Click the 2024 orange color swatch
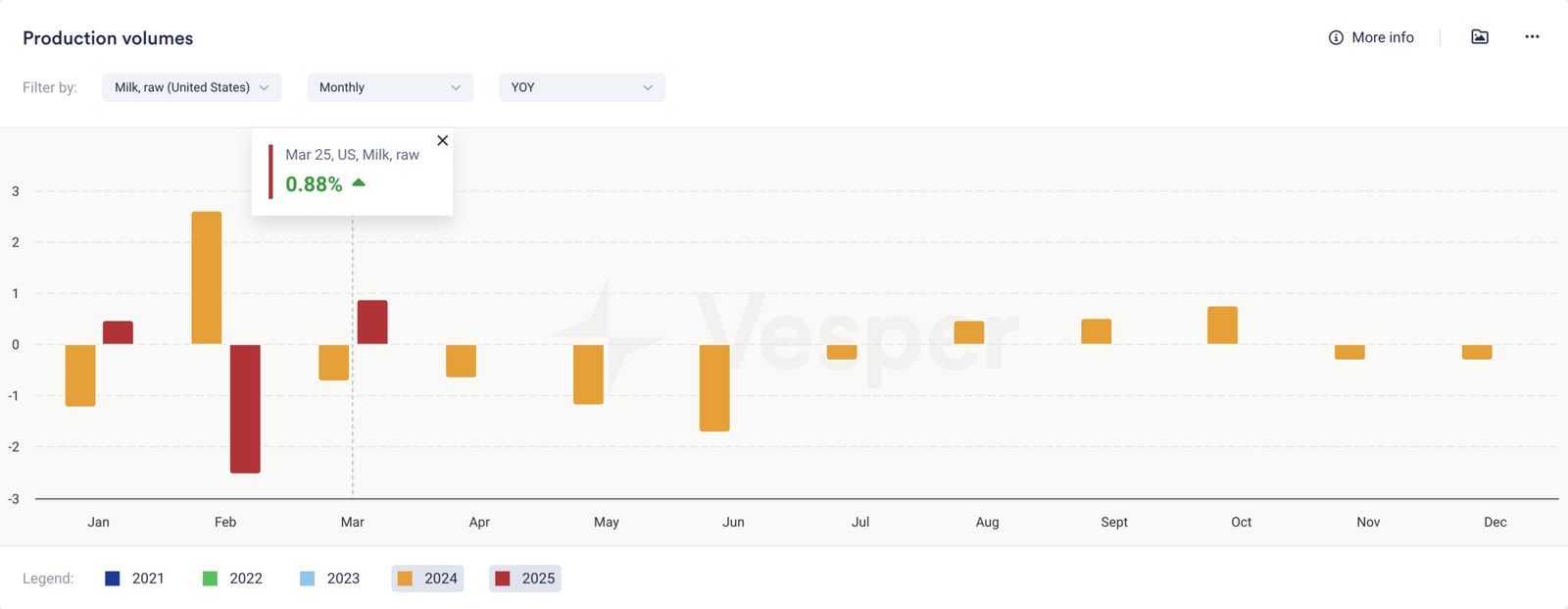Image resolution: width=1568 pixels, height=609 pixels. coord(405,579)
